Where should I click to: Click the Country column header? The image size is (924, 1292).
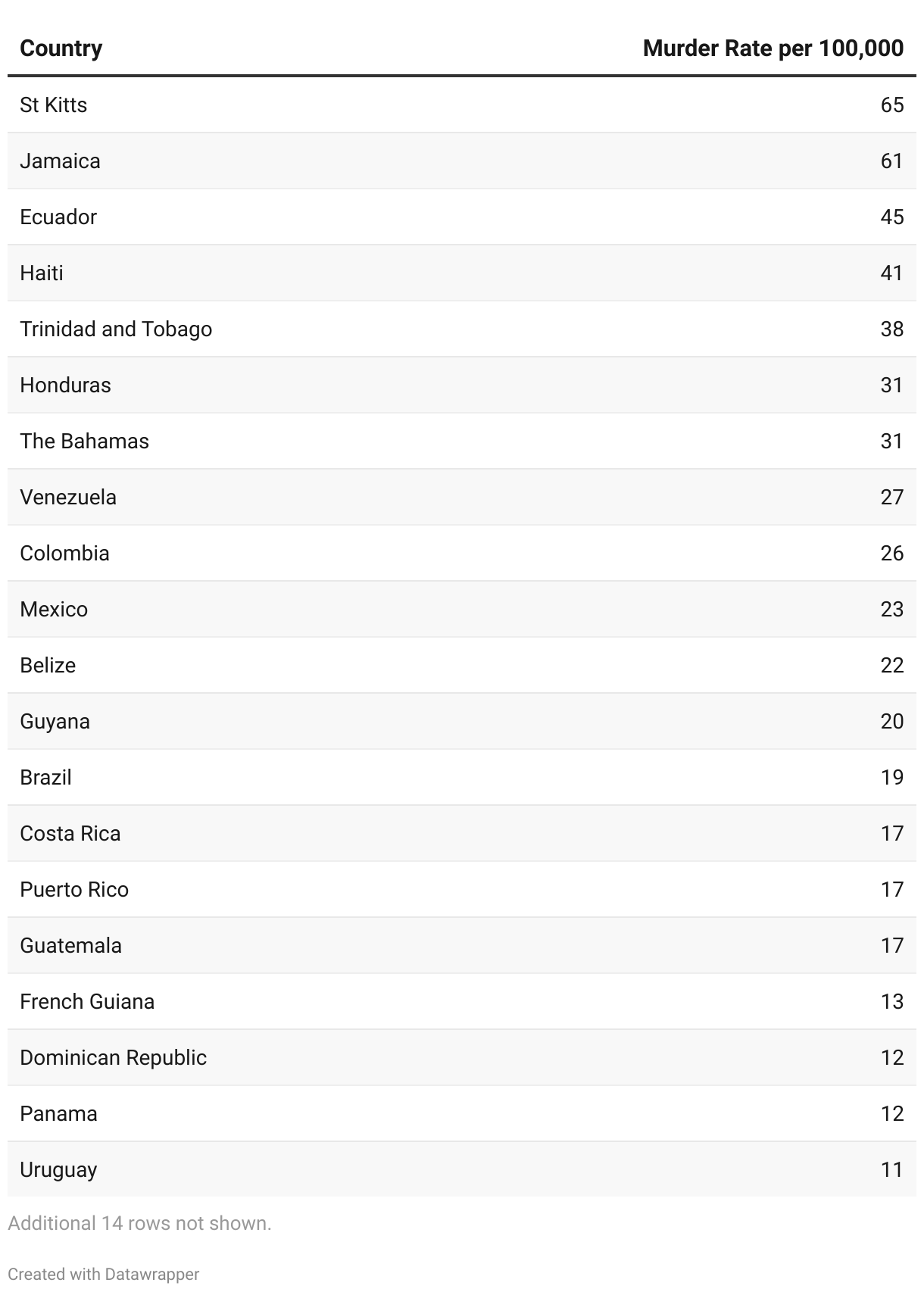(x=61, y=48)
